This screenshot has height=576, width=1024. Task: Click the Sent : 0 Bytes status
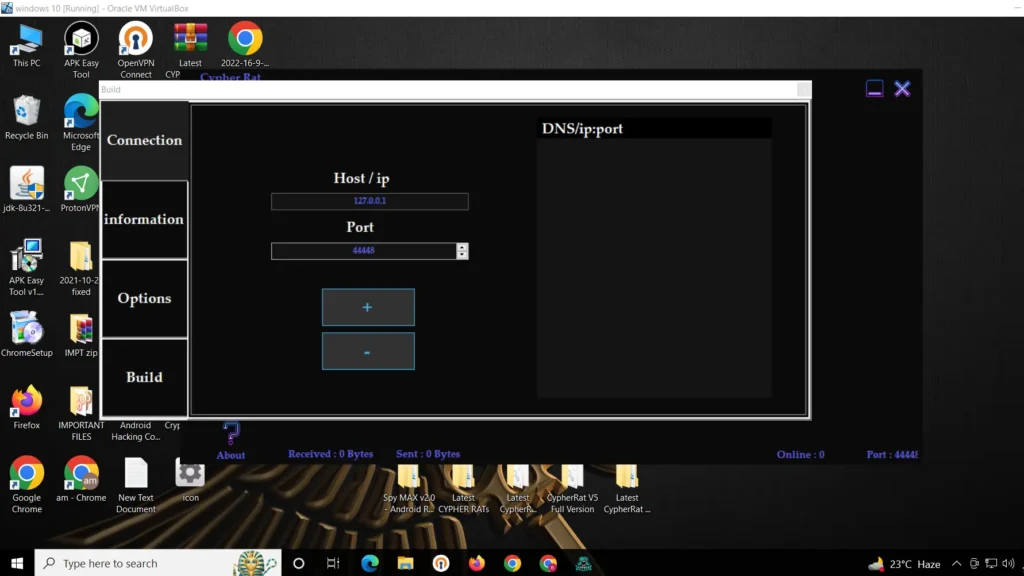click(428, 454)
